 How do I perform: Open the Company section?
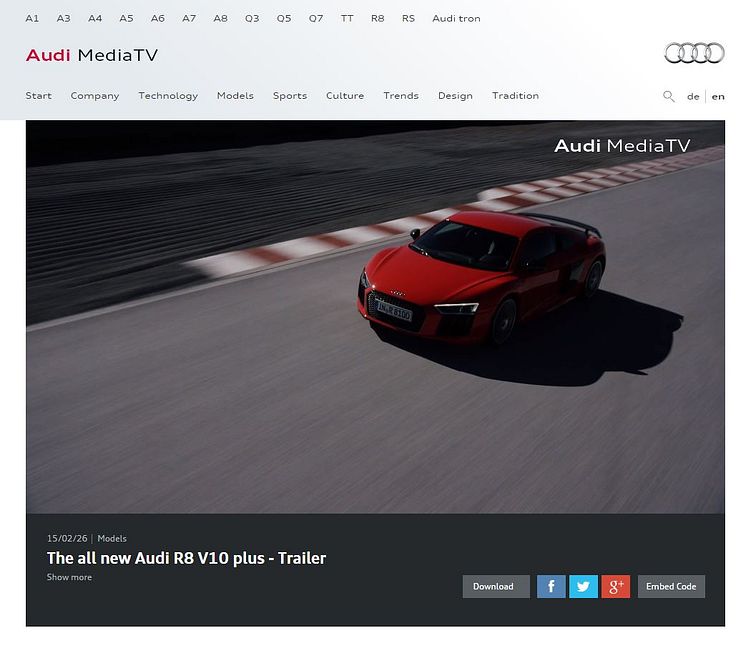(95, 96)
